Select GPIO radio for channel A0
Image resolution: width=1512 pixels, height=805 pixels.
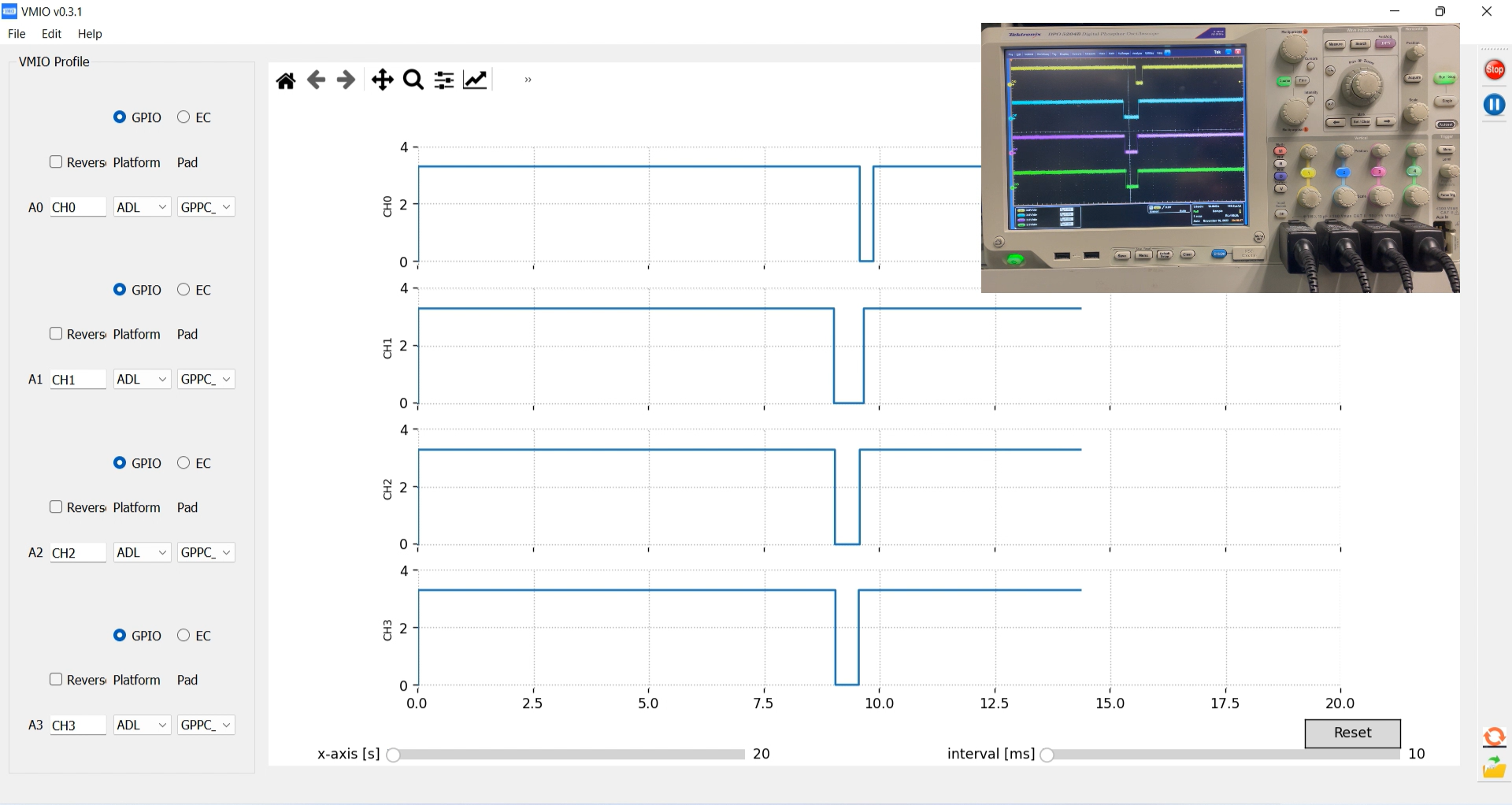coord(120,117)
